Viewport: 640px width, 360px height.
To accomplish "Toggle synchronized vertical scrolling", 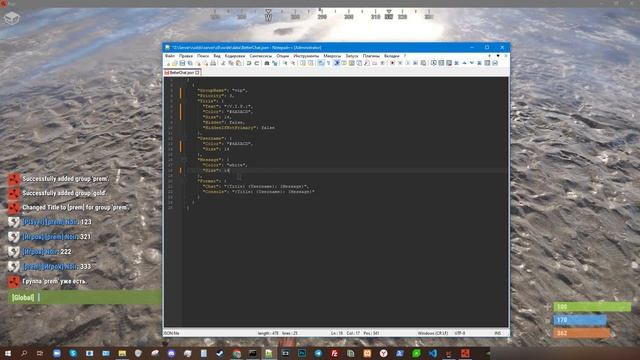I will pyautogui.click(x=302, y=63).
